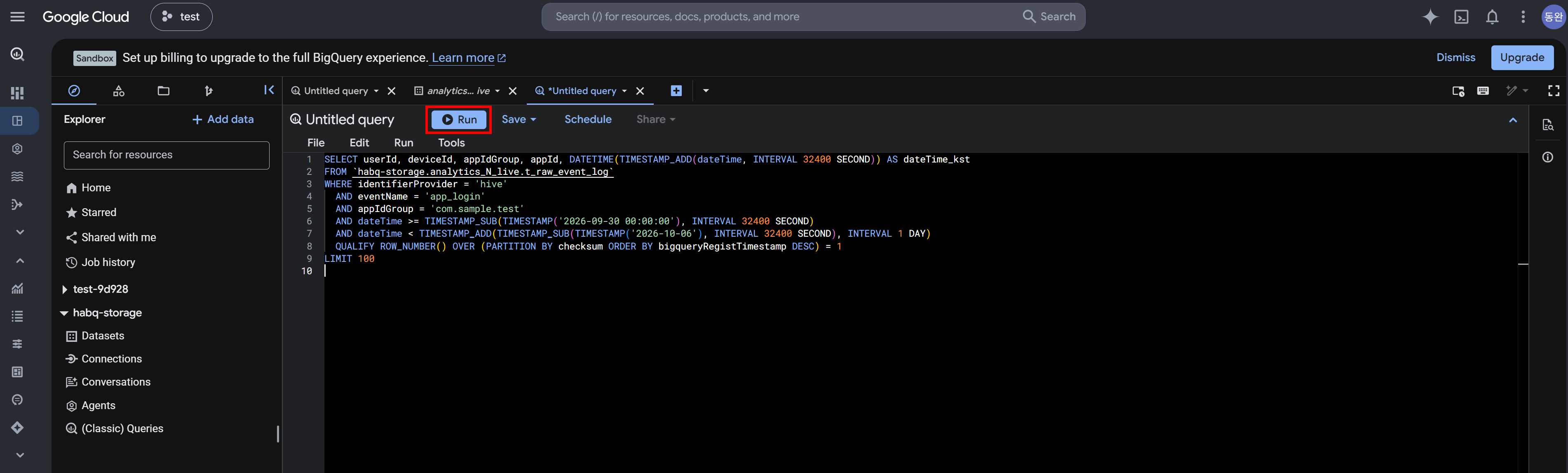Click Add data in Explorer
The width and height of the screenshot is (1568, 473).
(x=223, y=119)
